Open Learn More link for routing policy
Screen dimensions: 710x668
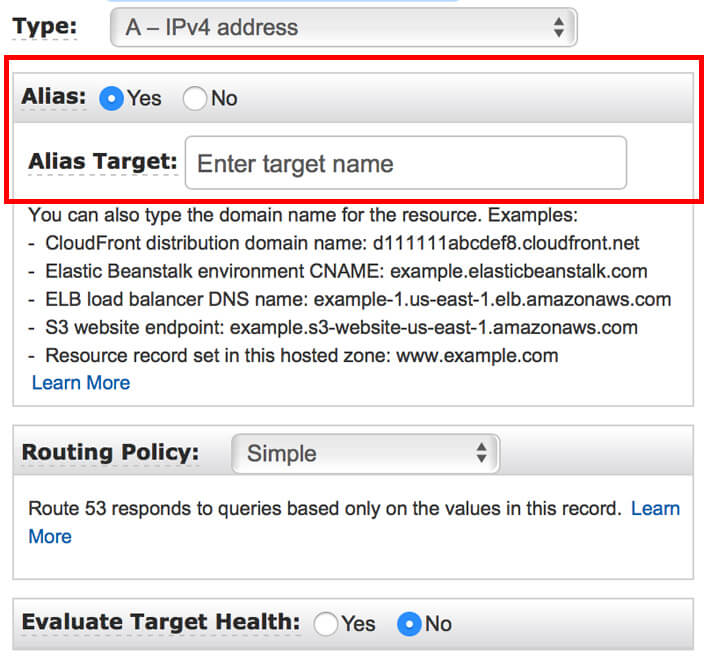[x=655, y=509]
